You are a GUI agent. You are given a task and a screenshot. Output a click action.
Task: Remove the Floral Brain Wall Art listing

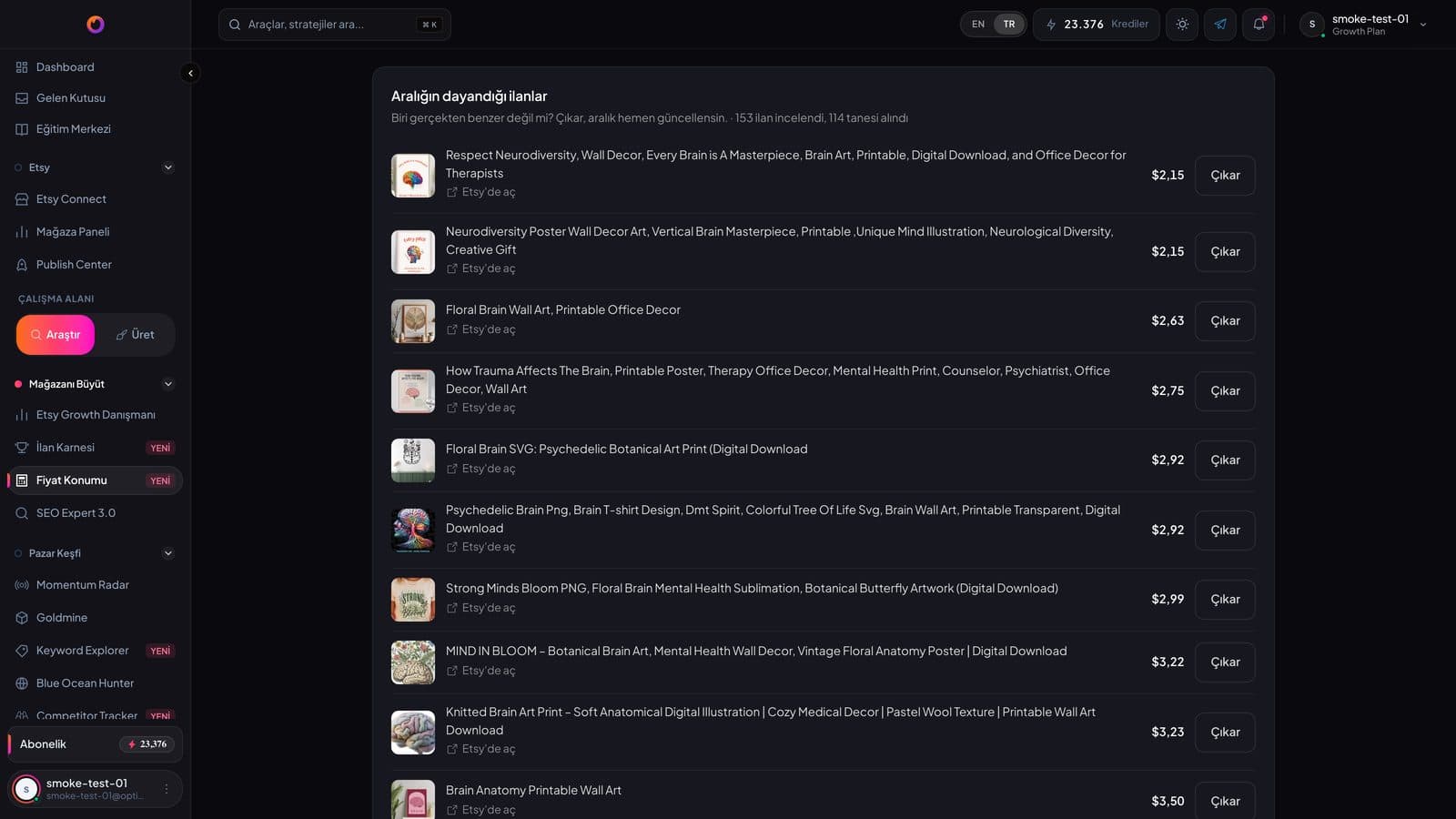[1225, 321]
